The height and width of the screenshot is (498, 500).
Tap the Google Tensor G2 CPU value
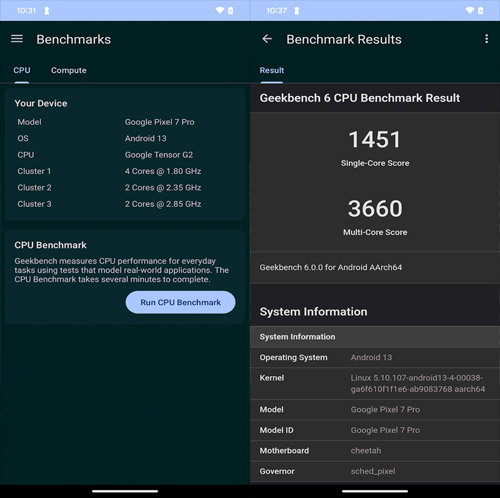(x=159, y=155)
